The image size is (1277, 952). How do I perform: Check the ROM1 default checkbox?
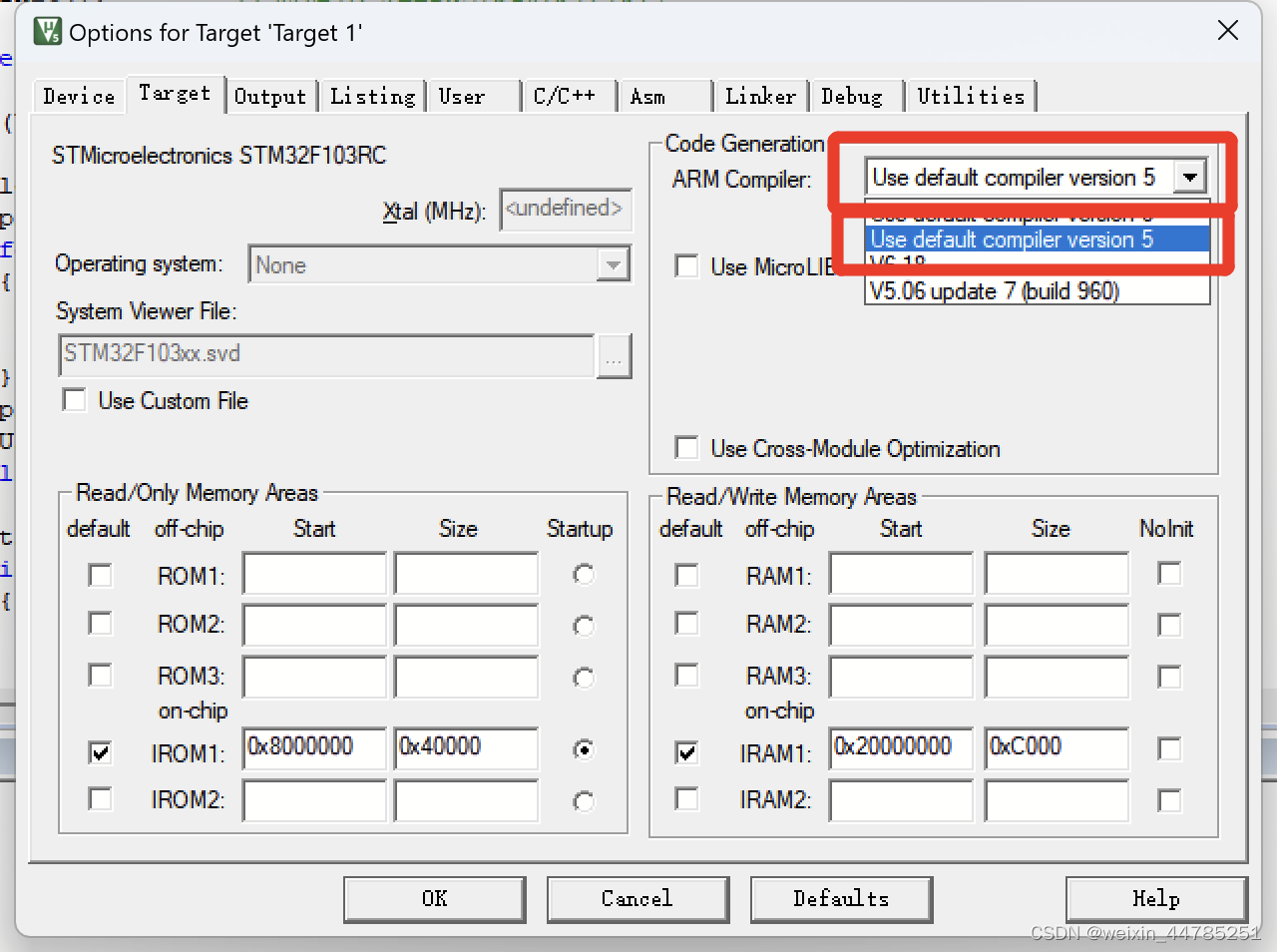pyautogui.click(x=100, y=575)
